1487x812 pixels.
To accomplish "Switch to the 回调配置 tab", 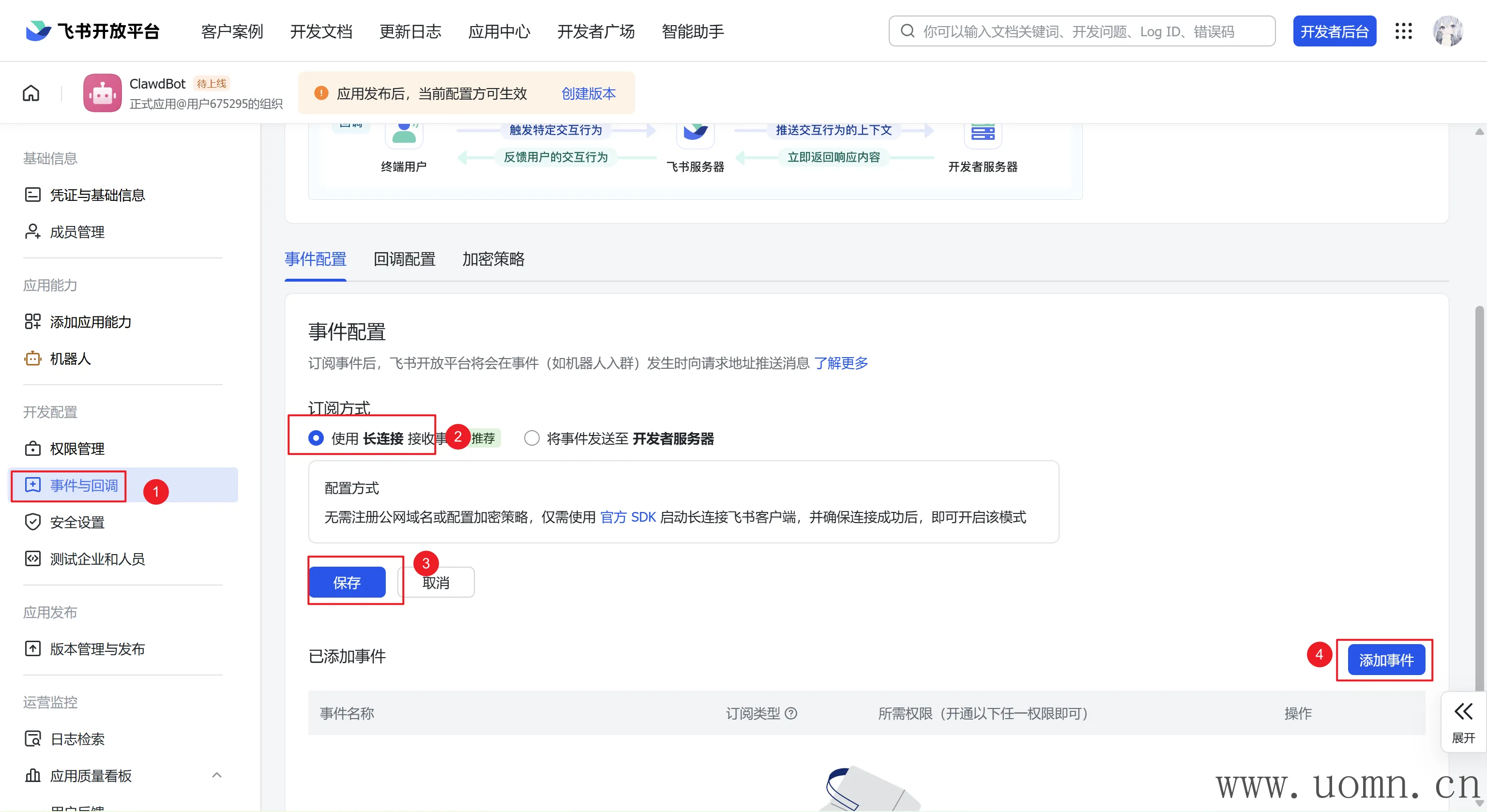I will (404, 259).
